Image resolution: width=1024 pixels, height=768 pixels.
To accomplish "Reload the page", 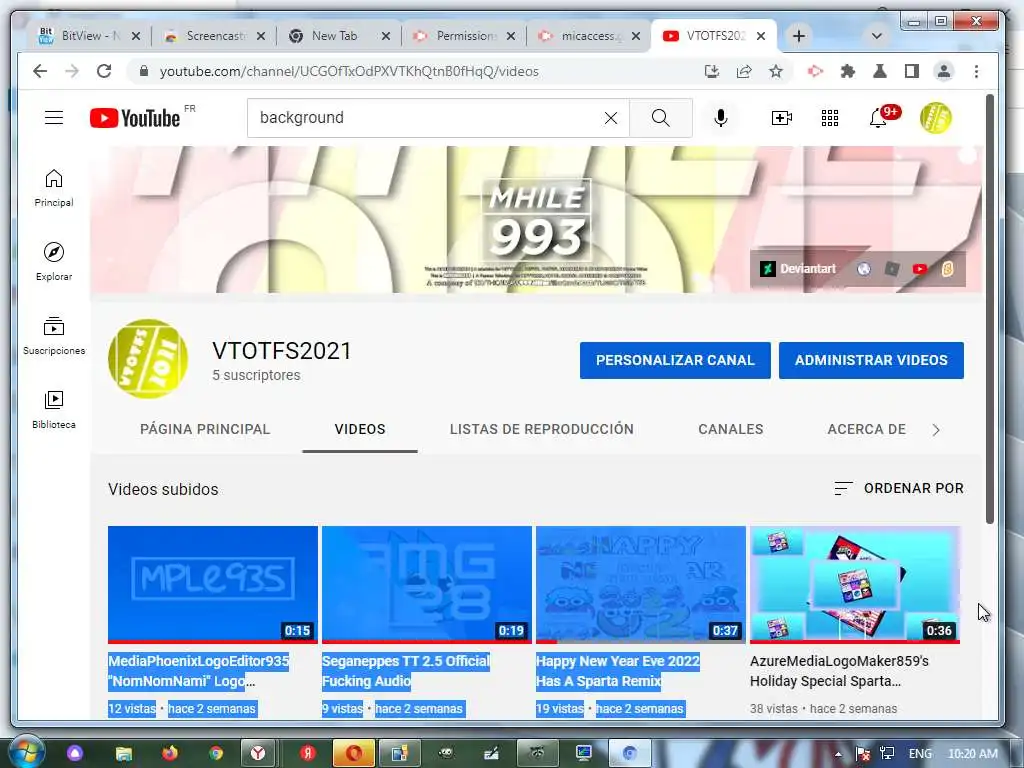I will click(104, 71).
